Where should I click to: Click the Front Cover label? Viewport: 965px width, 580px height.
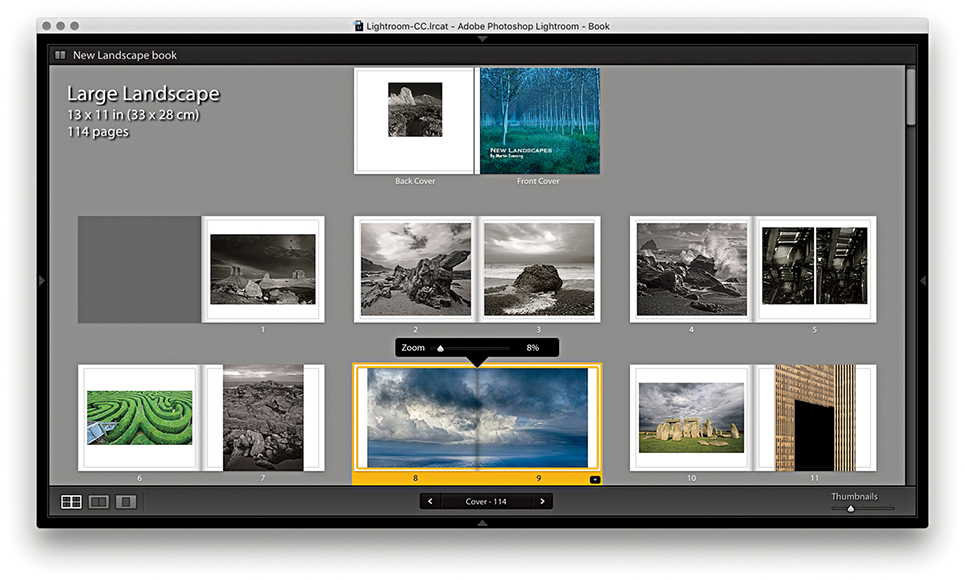tap(538, 181)
